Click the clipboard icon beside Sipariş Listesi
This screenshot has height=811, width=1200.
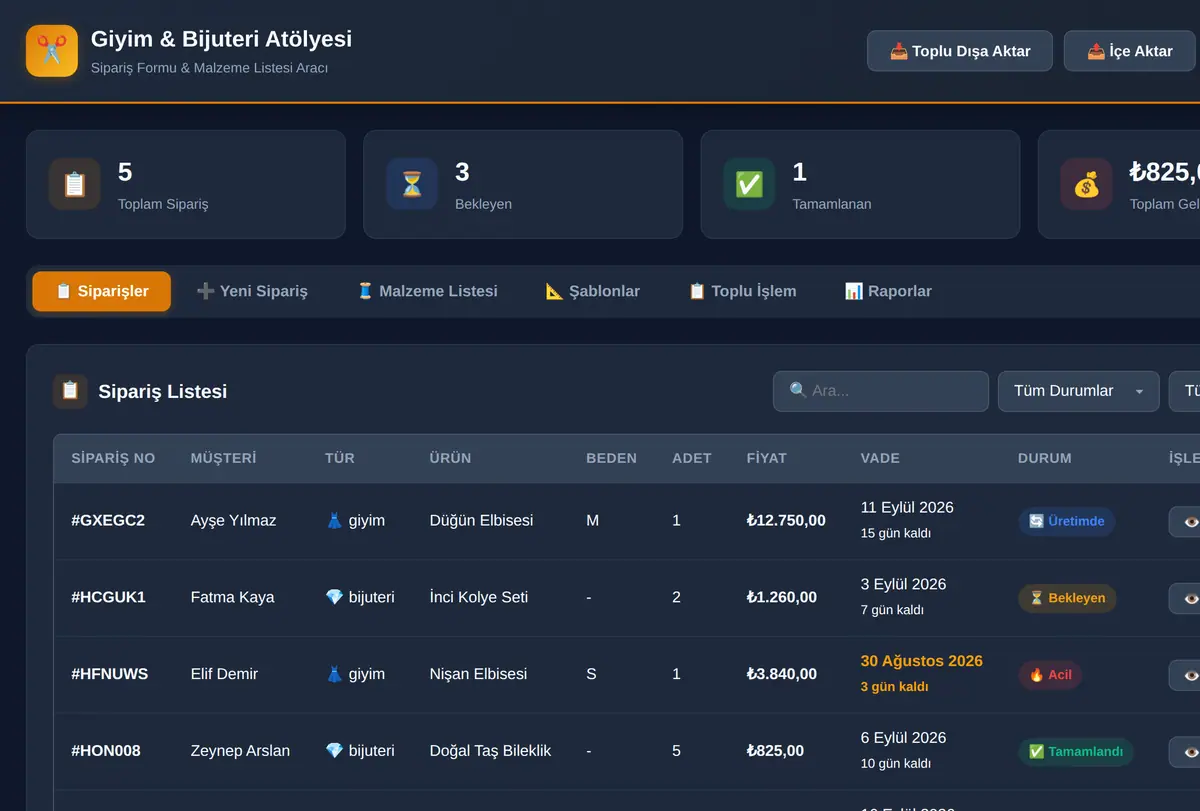click(x=70, y=391)
